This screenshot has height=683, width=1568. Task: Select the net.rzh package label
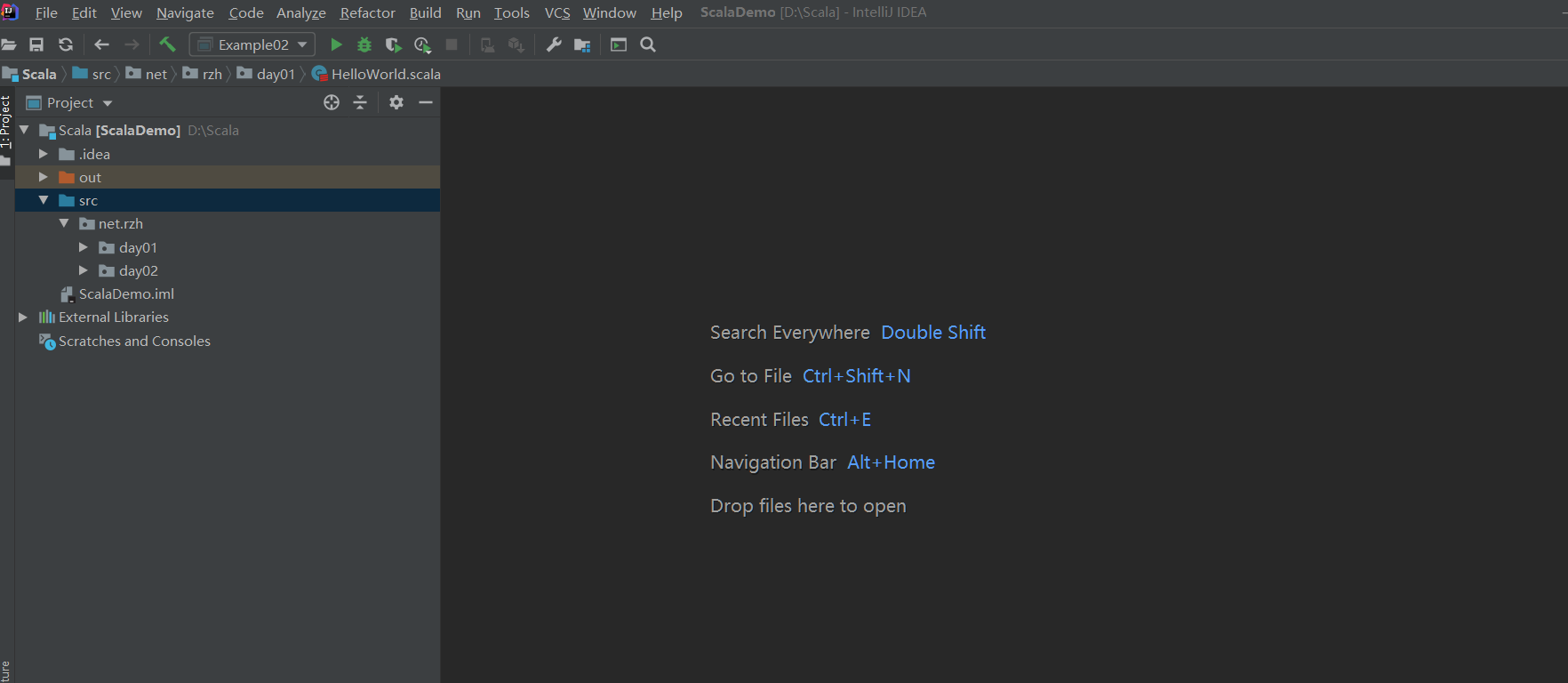pos(120,223)
